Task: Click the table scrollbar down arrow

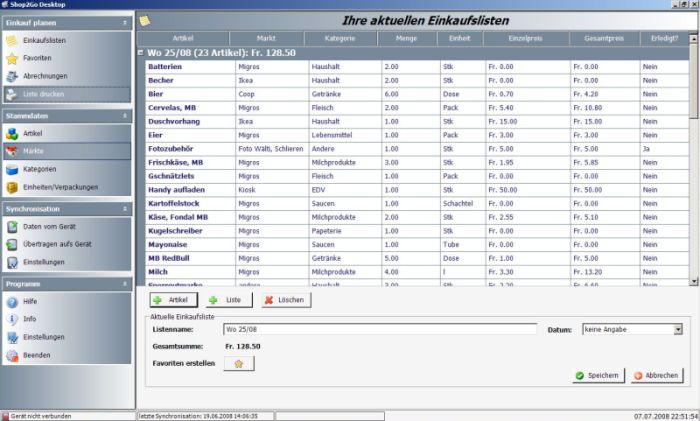Action: (x=693, y=281)
